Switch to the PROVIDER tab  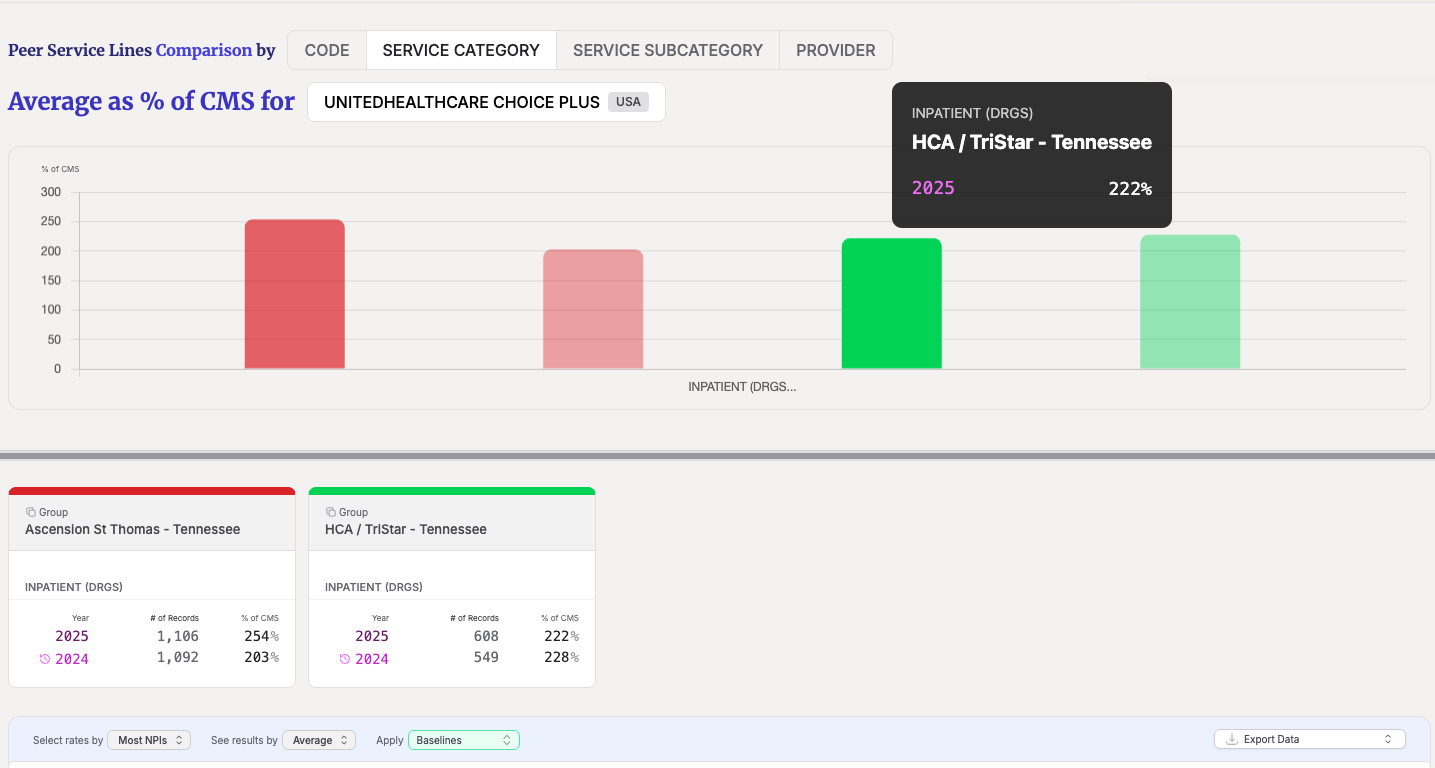point(836,50)
